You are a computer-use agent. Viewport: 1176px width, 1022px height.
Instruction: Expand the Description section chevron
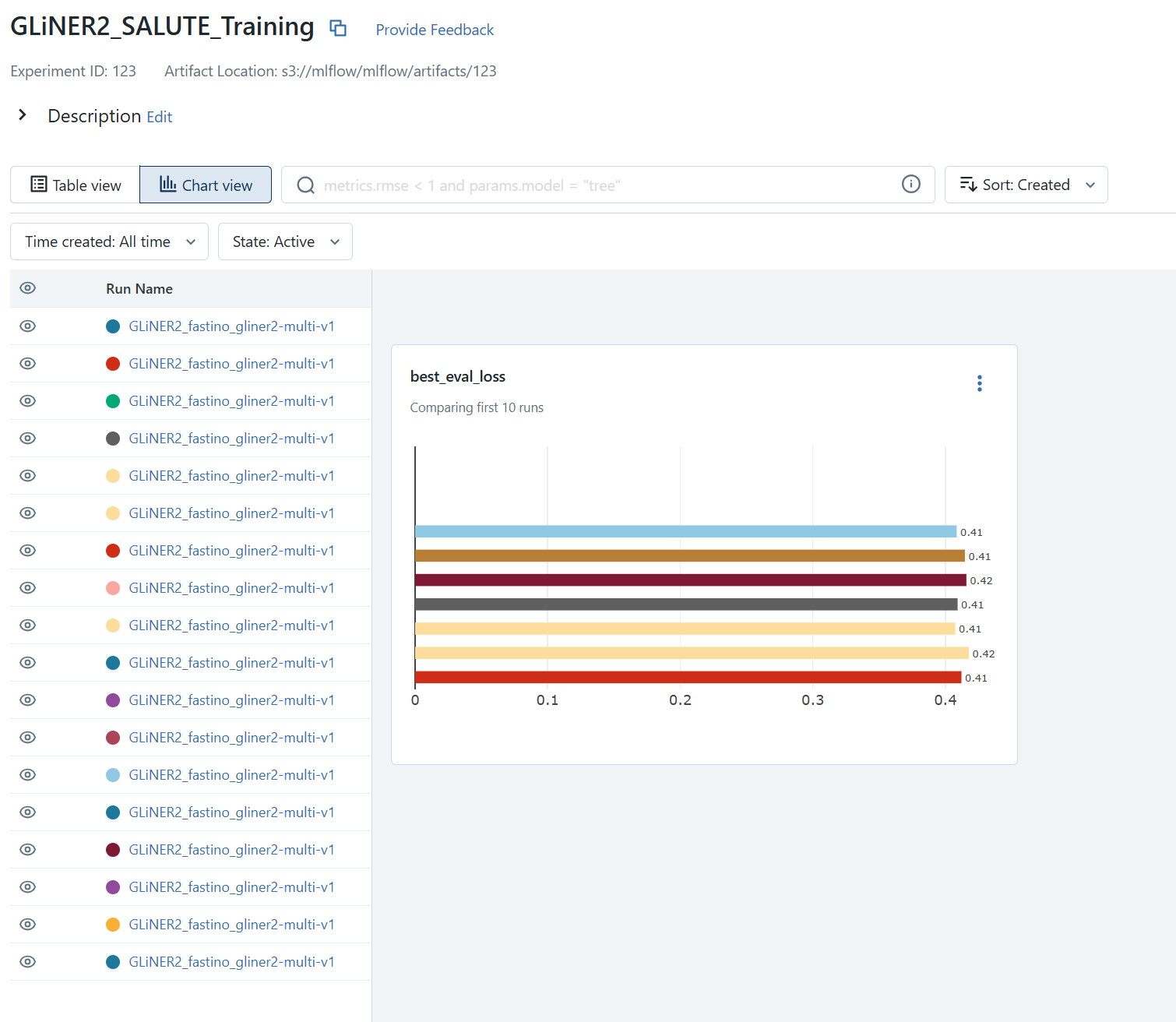(23, 115)
